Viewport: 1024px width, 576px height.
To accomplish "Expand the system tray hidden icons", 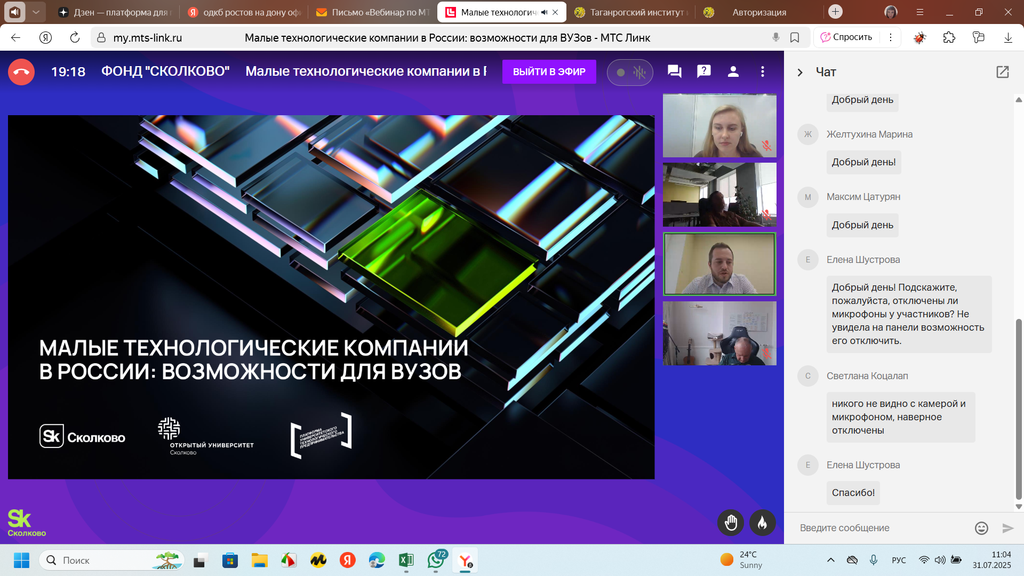I will click(x=830, y=560).
